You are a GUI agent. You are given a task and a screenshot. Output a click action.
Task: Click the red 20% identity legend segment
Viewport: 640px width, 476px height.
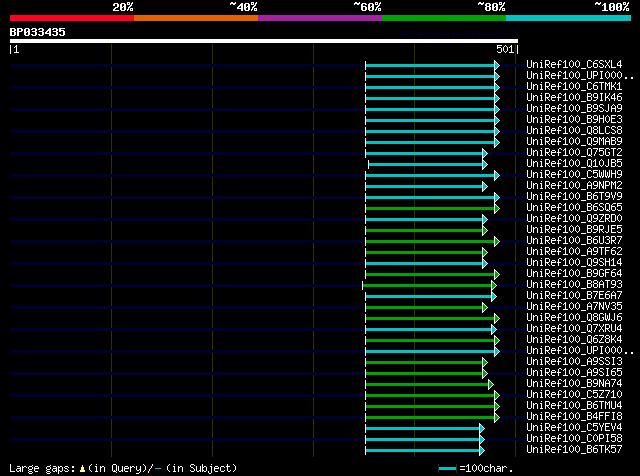click(x=72, y=18)
